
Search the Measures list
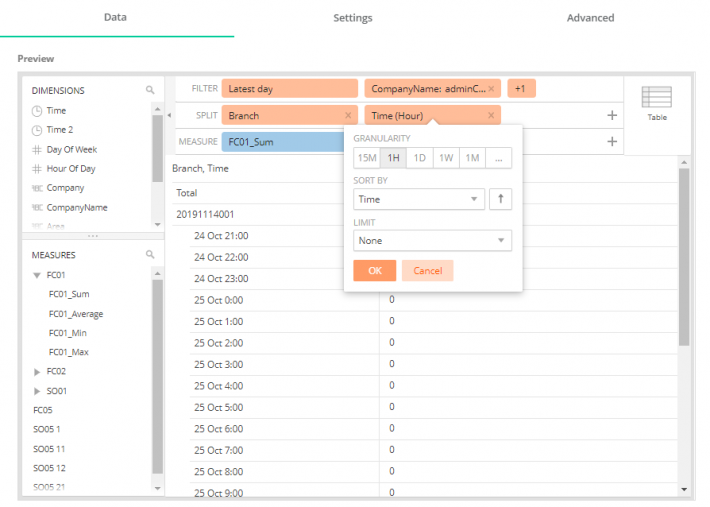coord(150,254)
